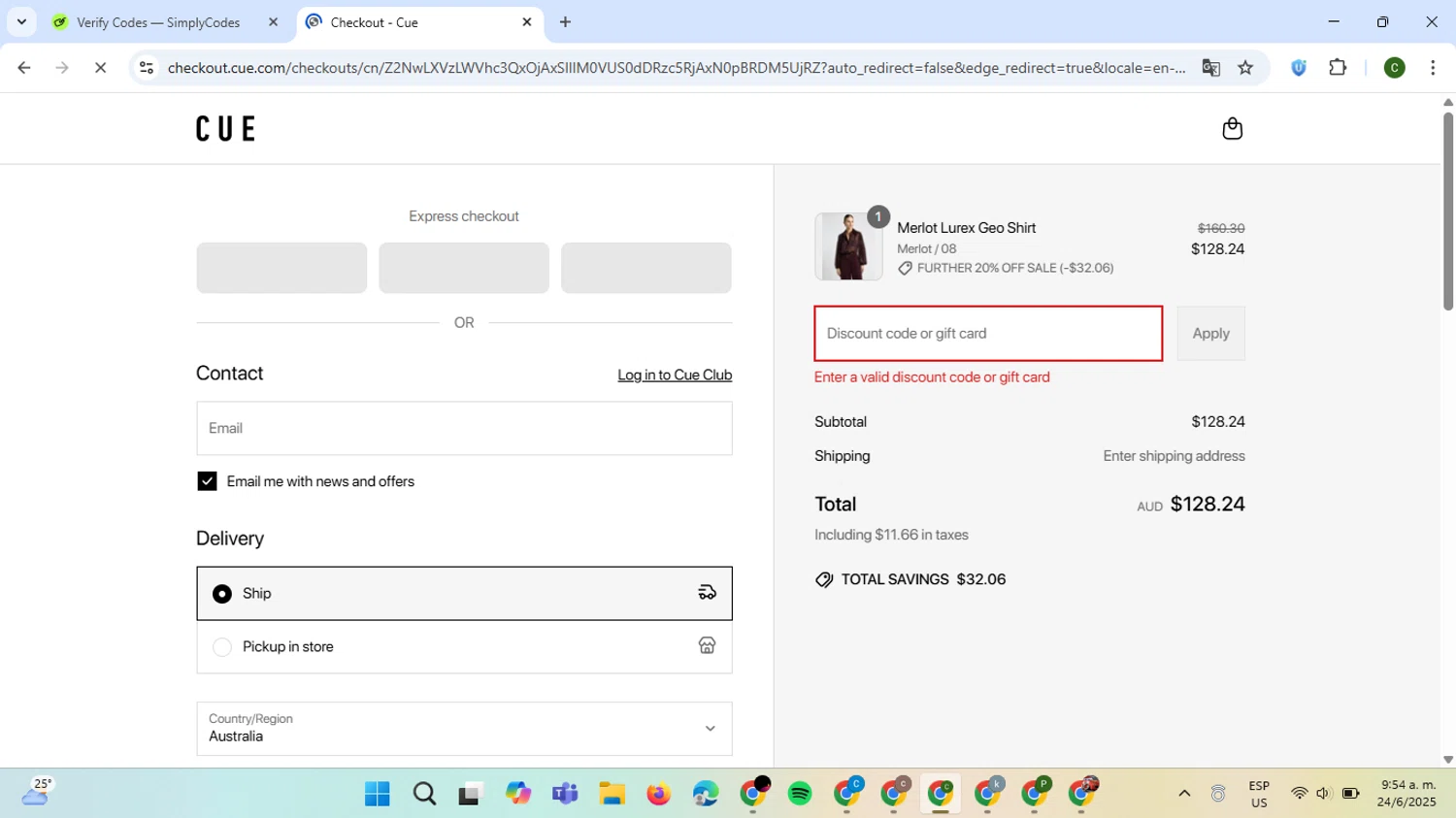Viewport: 1456px width, 818px height.
Task: Open the Windows Start menu
Action: point(377,794)
